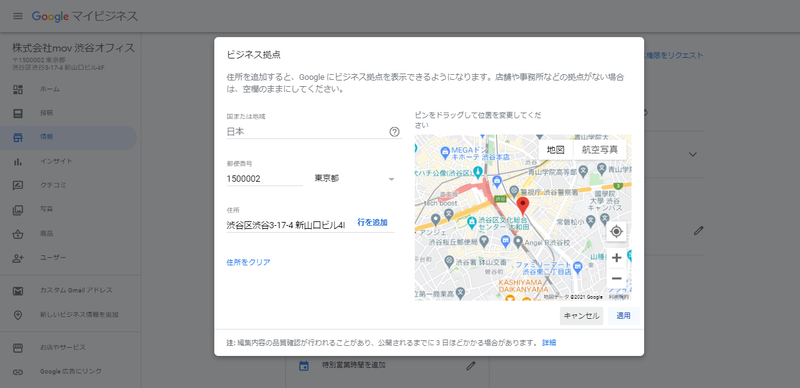Click the キャンセル button
Viewport: 800px width, 388px height.
pyautogui.click(x=582, y=316)
